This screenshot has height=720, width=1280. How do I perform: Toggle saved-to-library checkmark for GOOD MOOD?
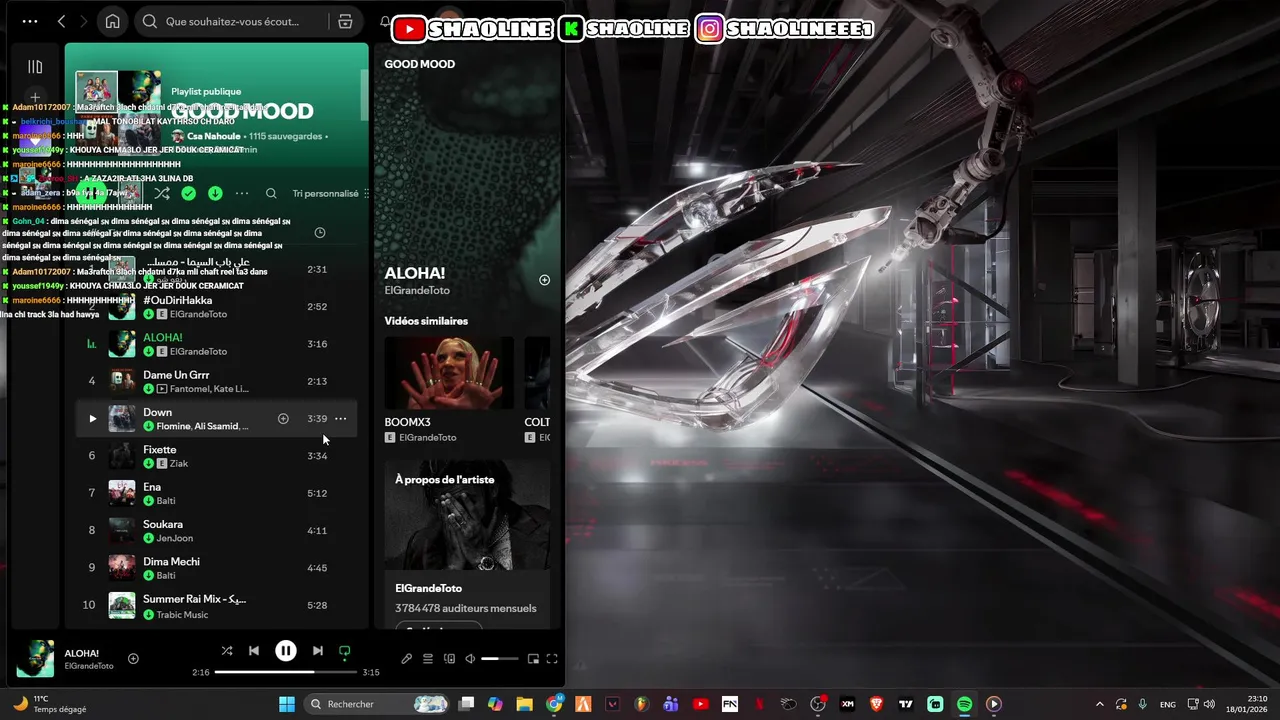tap(188, 193)
